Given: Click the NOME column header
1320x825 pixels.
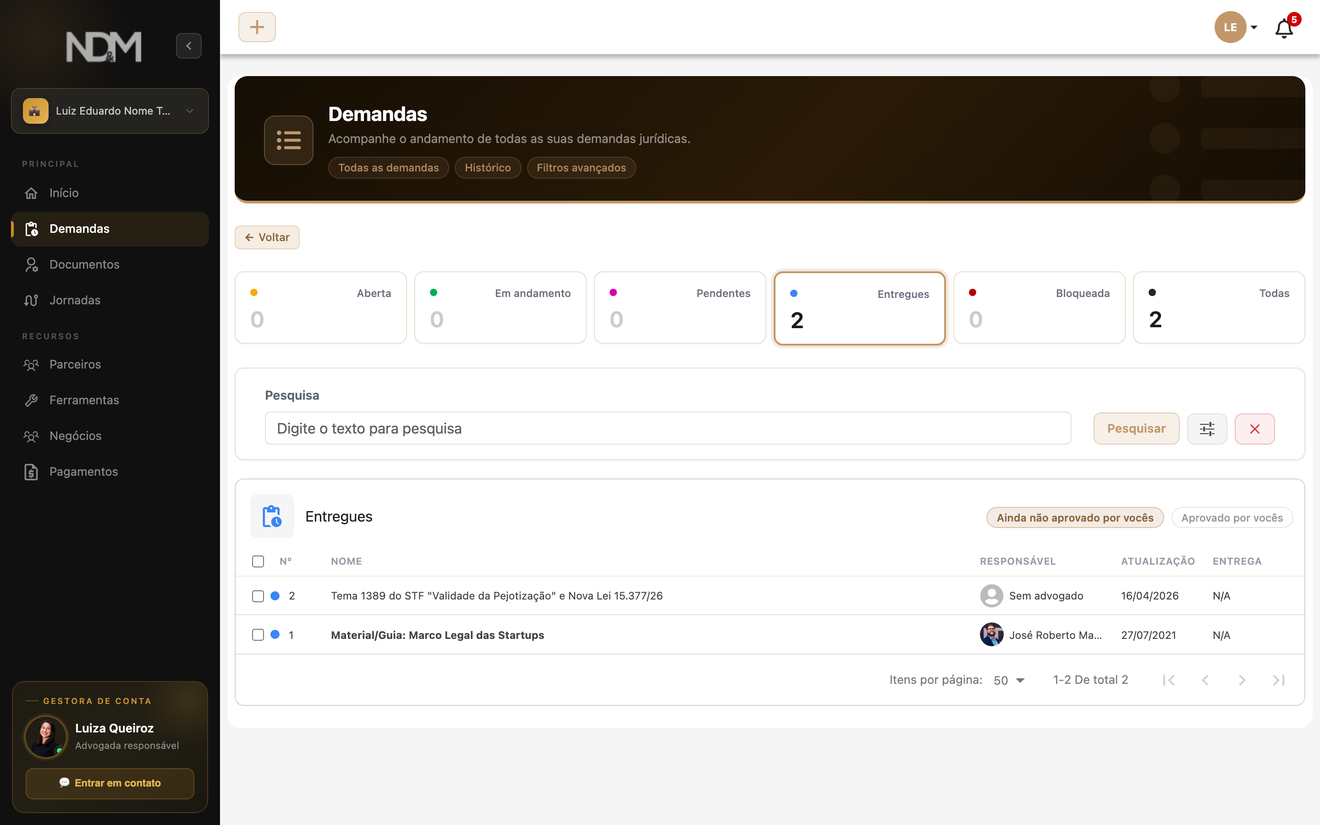Looking at the screenshot, I should click(x=346, y=562).
